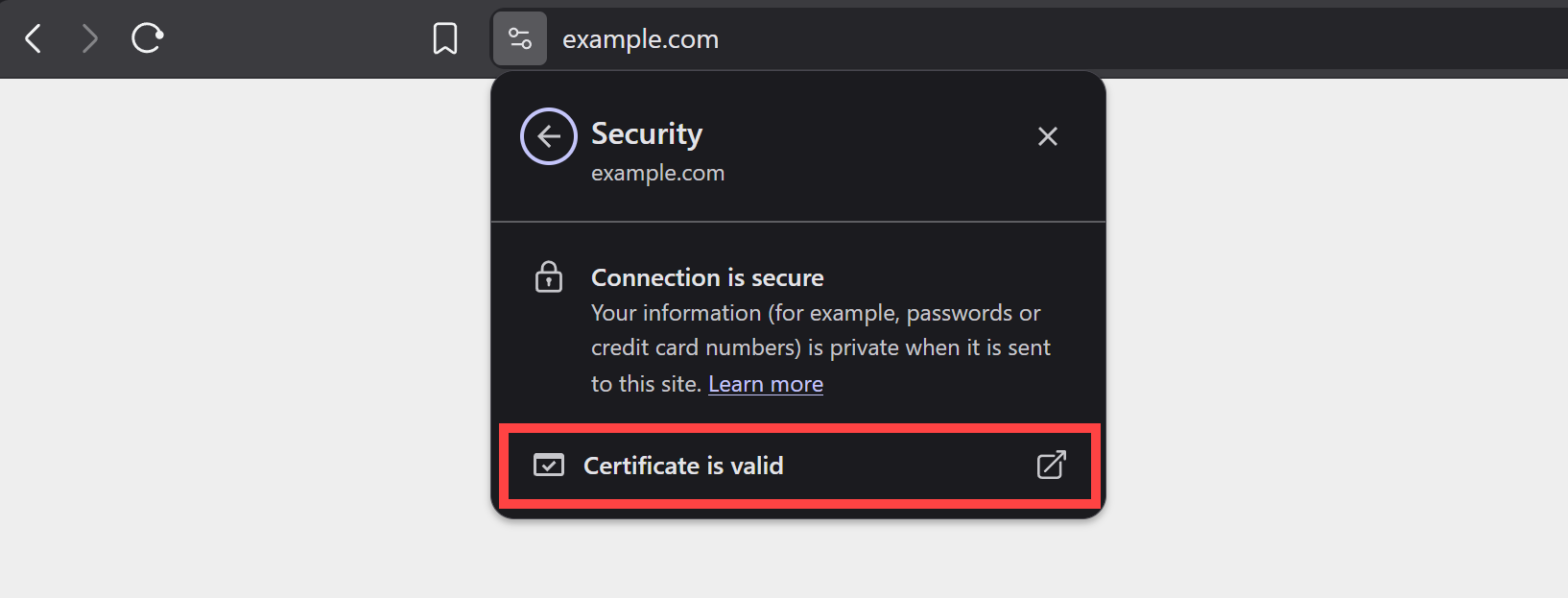1568x598 pixels.
Task: Toggle the site information icon beside the URL
Action: tap(520, 38)
